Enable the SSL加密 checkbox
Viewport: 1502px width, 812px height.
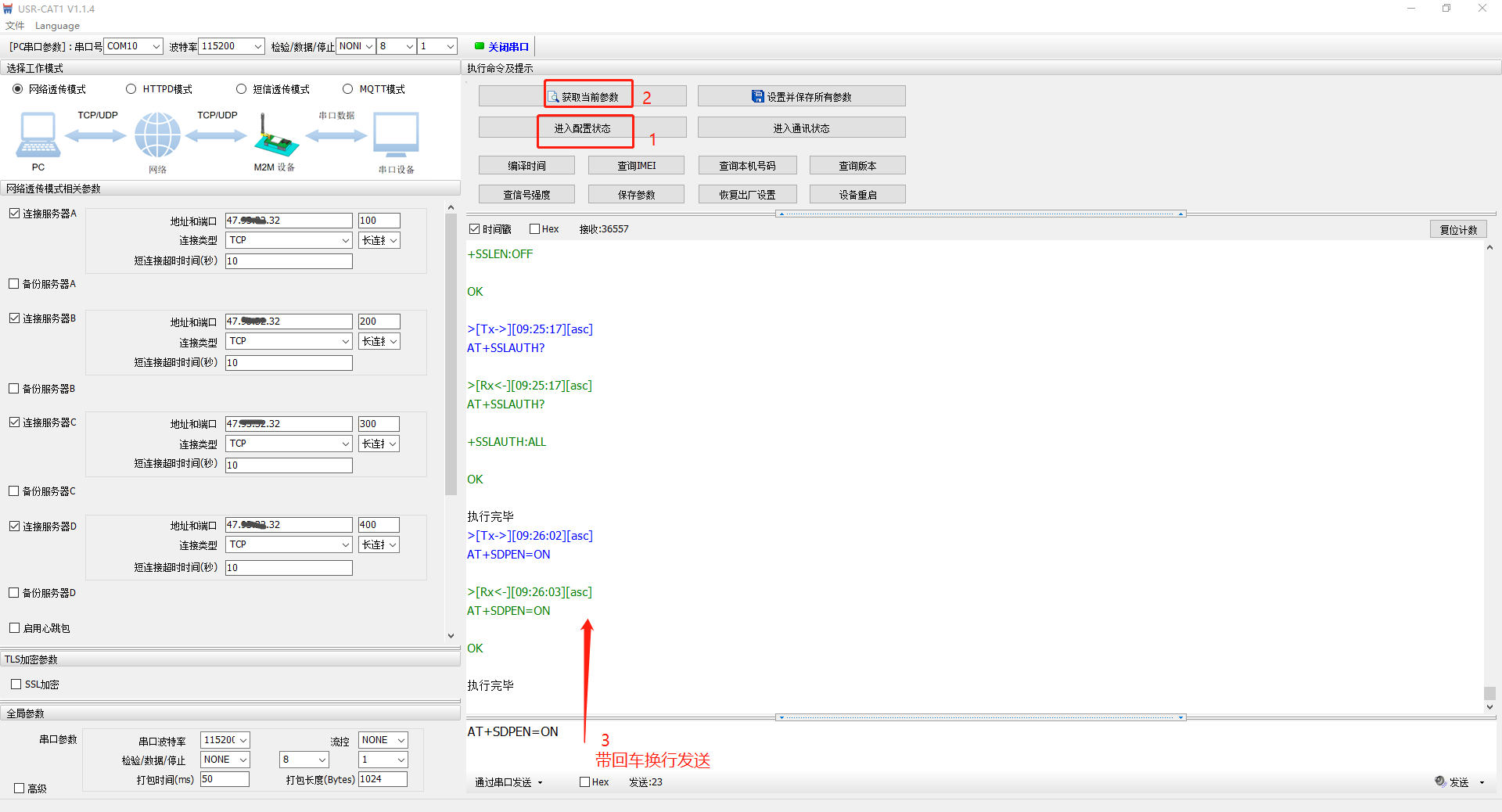16,684
